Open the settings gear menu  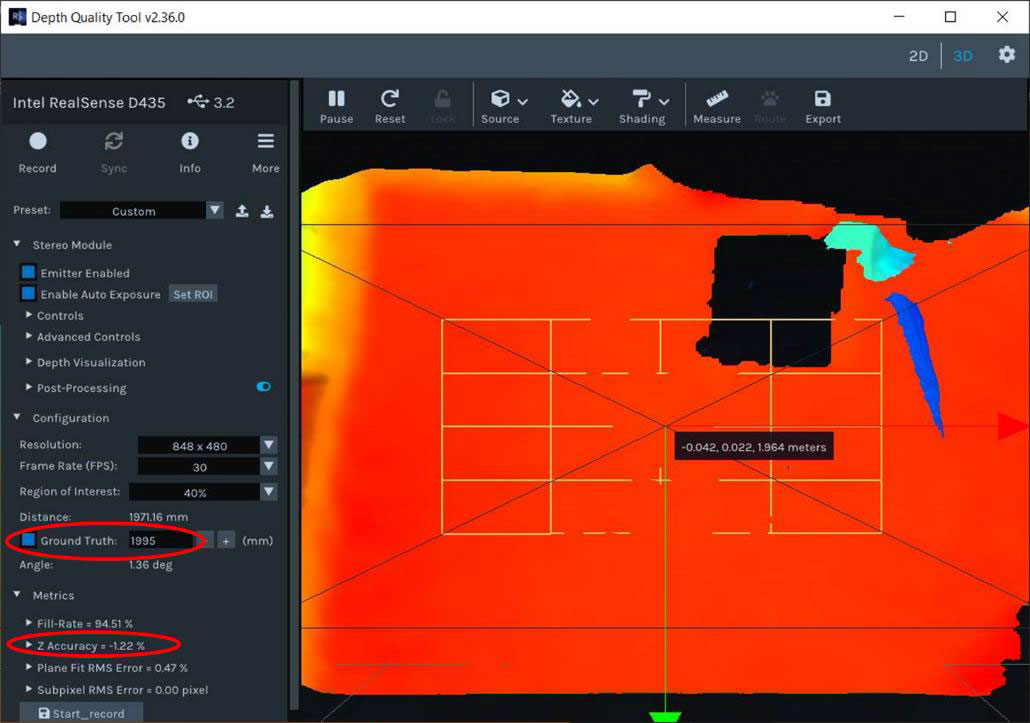click(x=1006, y=56)
